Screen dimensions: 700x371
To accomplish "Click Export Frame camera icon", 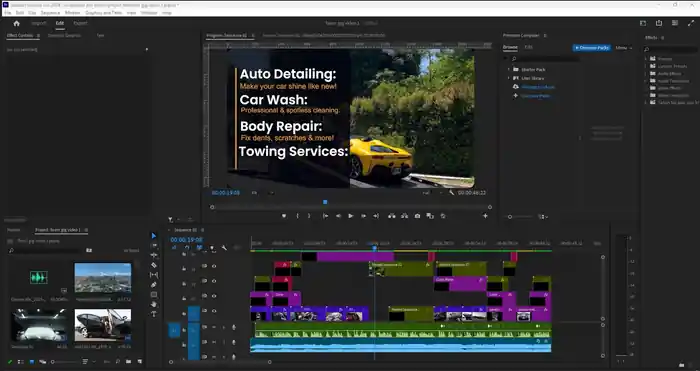I will point(417,216).
